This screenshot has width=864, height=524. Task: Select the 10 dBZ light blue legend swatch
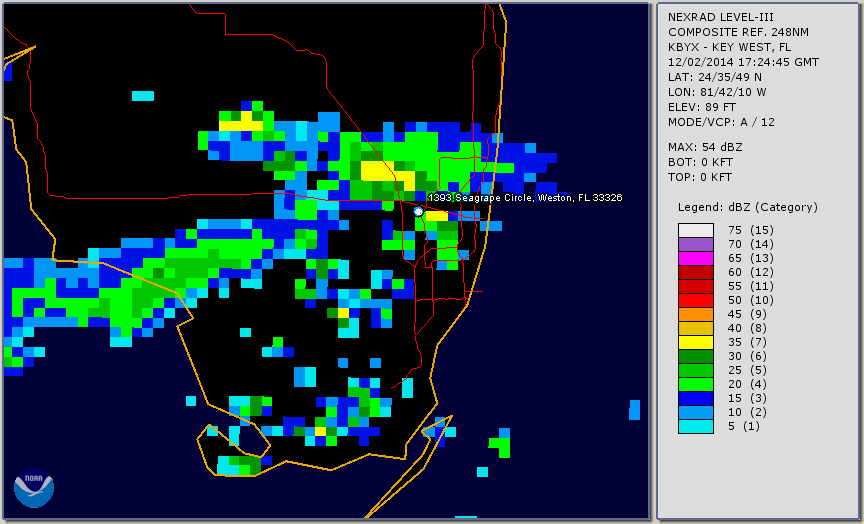tap(696, 413)
